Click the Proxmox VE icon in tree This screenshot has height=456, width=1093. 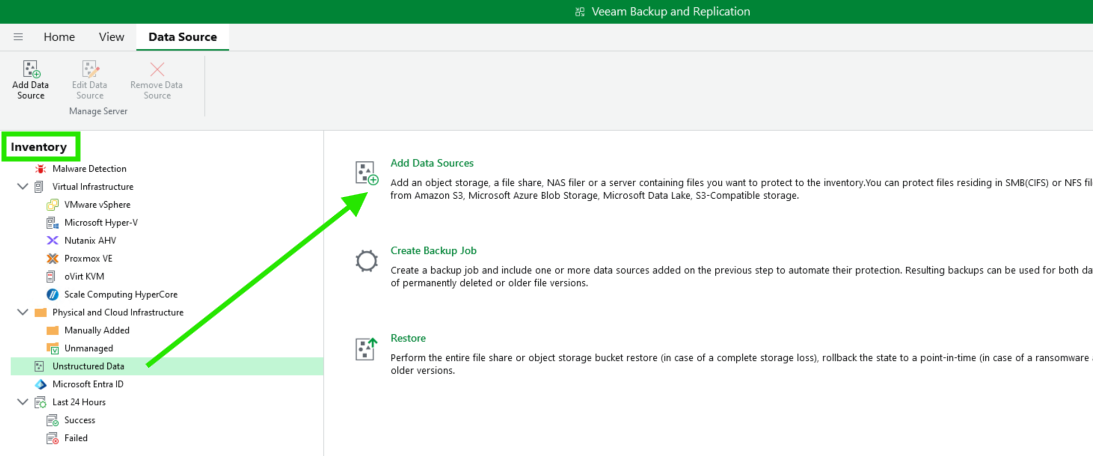(x=53, y=259)
